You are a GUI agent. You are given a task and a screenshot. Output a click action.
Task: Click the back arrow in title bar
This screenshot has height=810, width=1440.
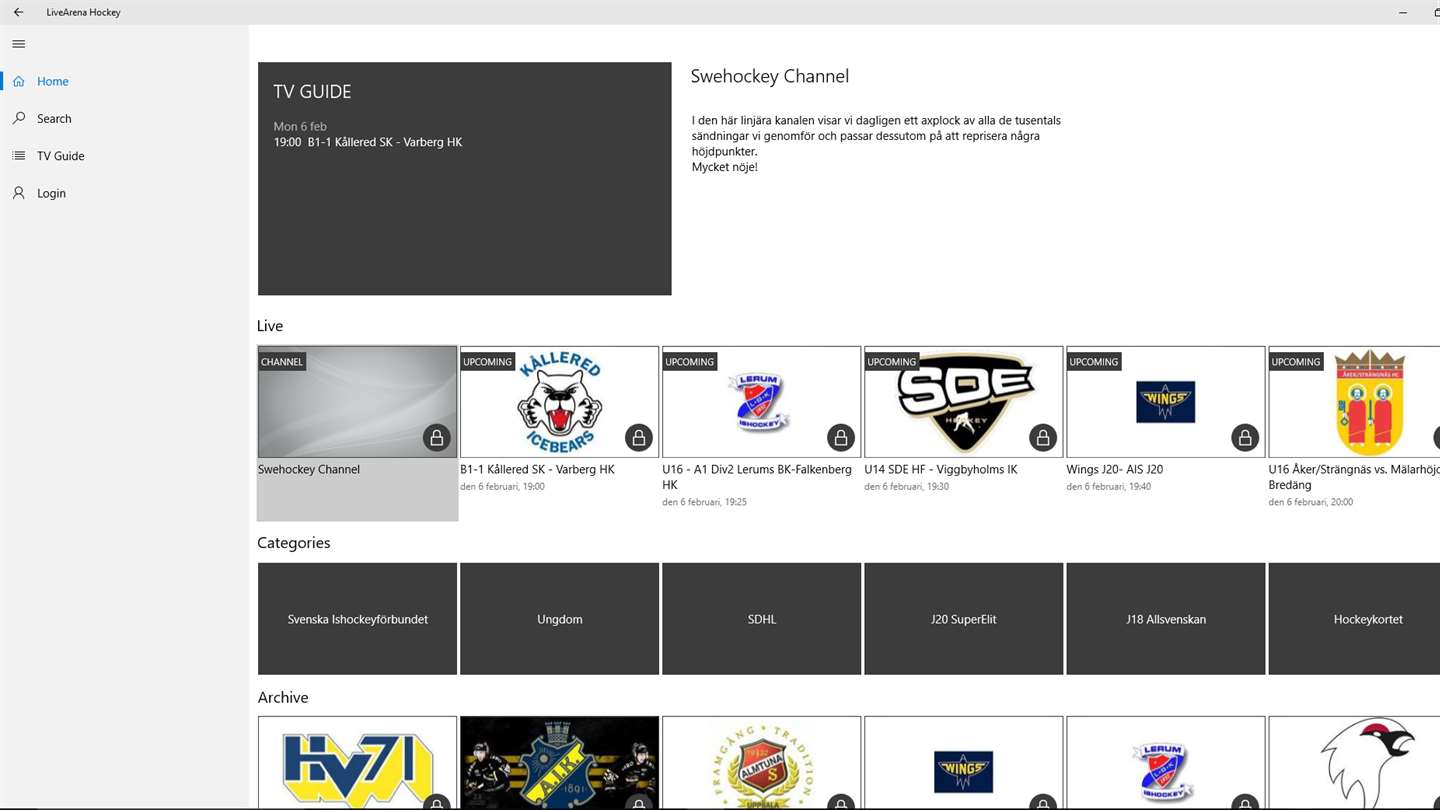tap(18, 12)
